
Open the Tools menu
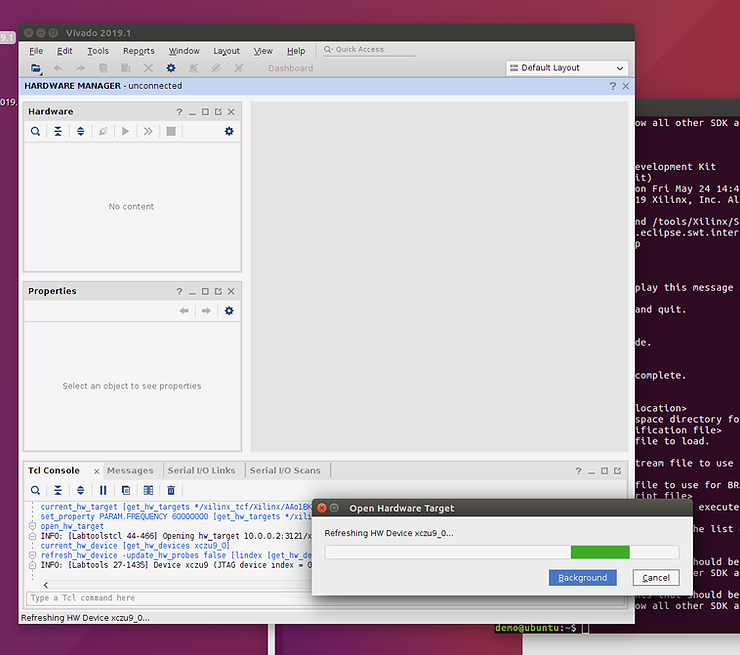point(98,51)
